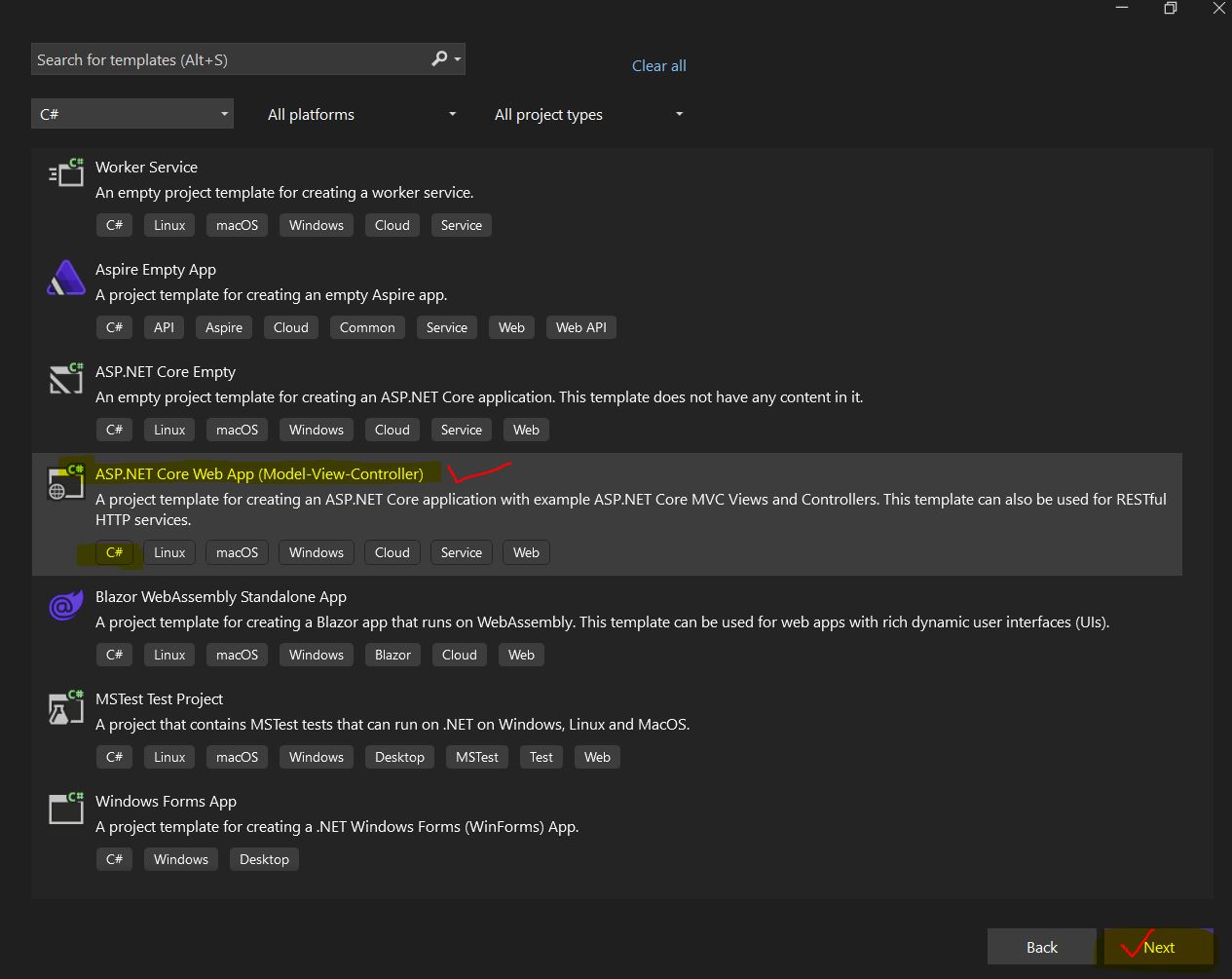Click the ASP.NET Core Web App MVC icon
The width and height of the screenshot is (1232, 979).
pyautogui.click(x=66, y=481)
